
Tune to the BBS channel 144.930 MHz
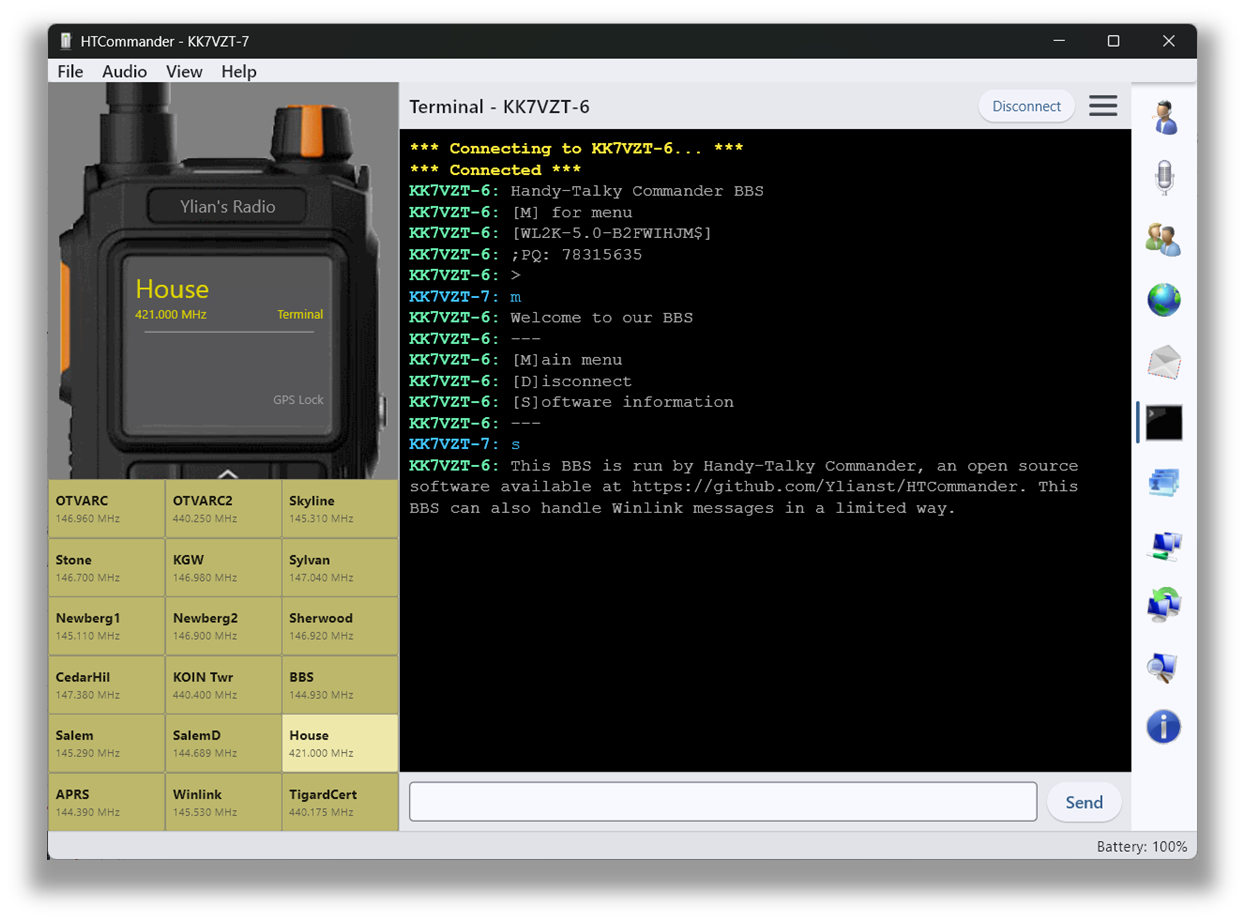click(340, 685)
